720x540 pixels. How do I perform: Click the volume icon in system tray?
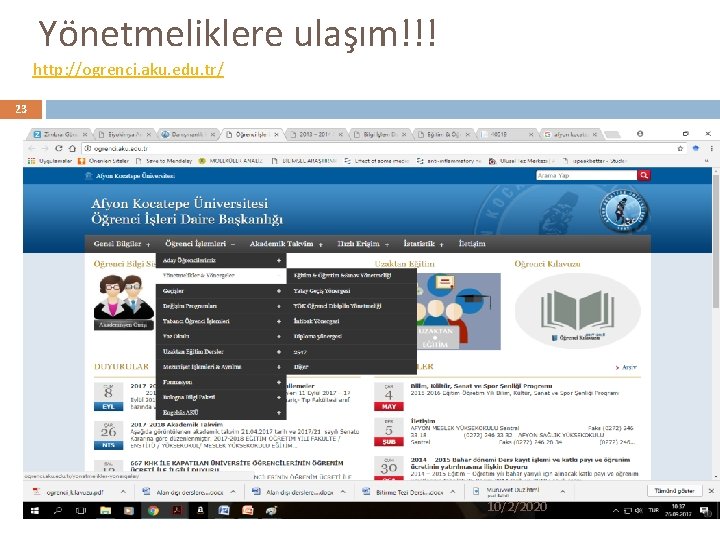click(639, 510)
